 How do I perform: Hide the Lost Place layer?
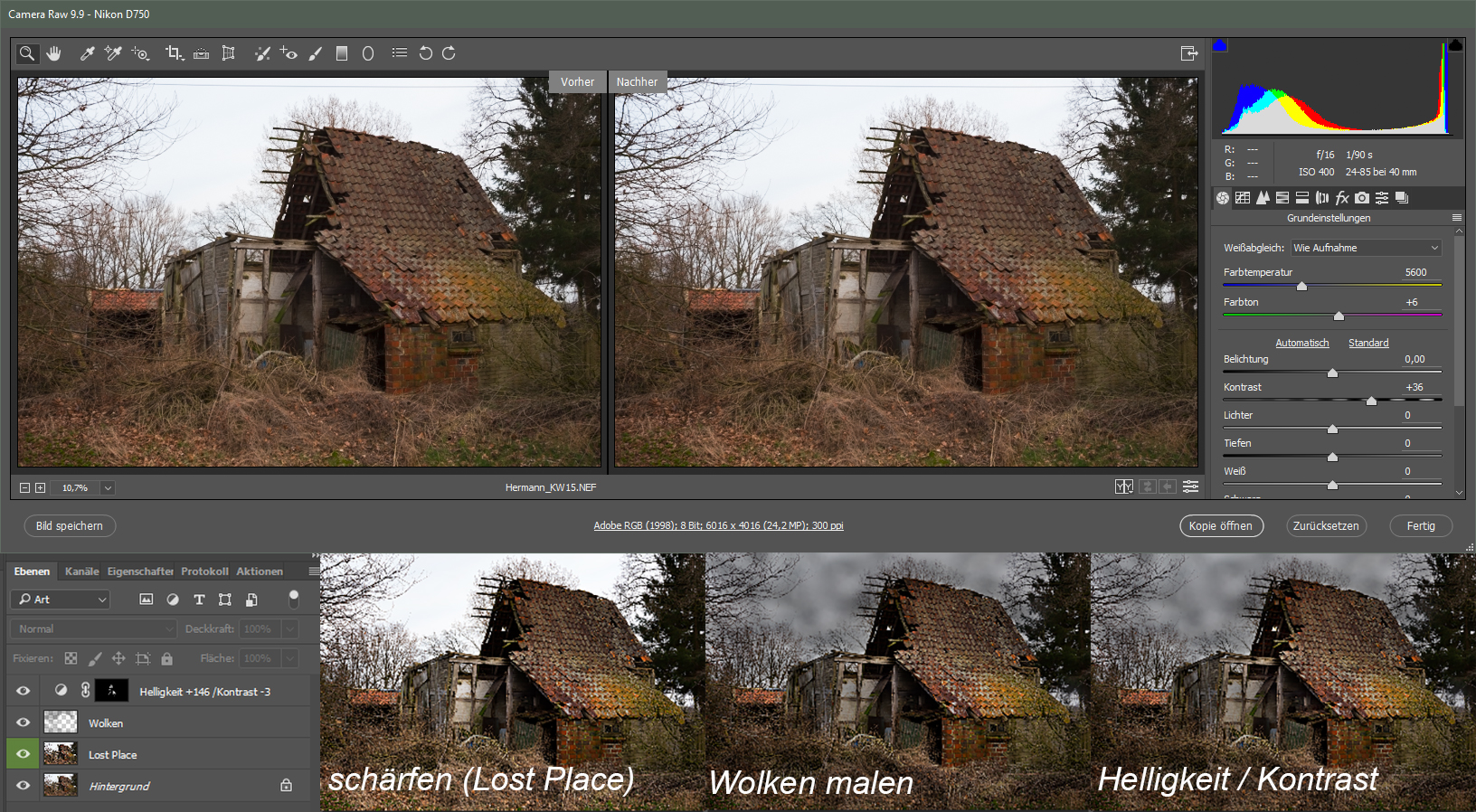pos(24,754)
